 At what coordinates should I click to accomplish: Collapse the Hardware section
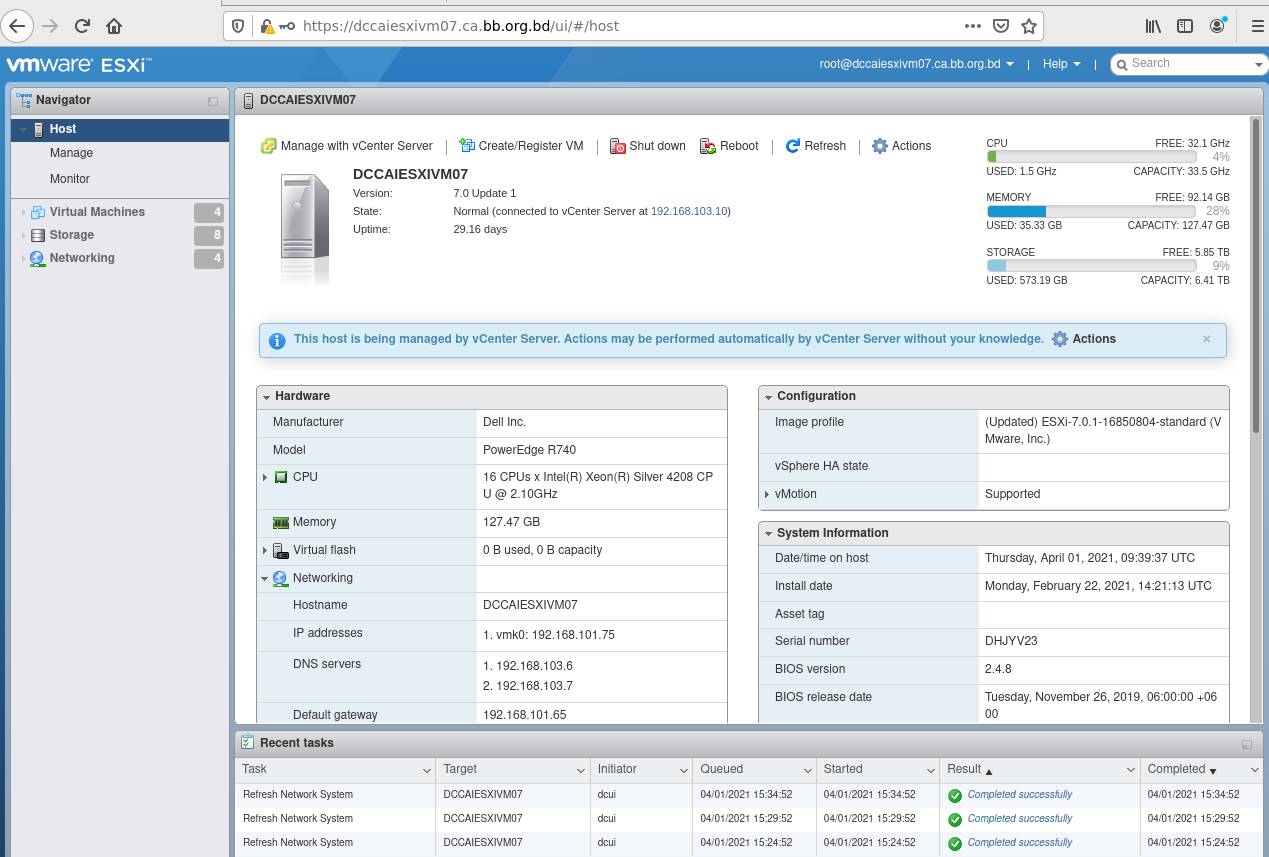pos(267,397)
